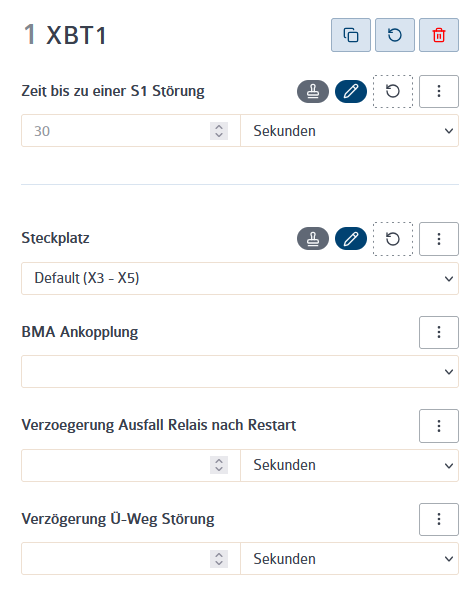Focus the Verzögerung Ü-Weg Störung number field
The width and height of the screenshot is (475, 593).
pyautogui.click(x=131, y=559)
